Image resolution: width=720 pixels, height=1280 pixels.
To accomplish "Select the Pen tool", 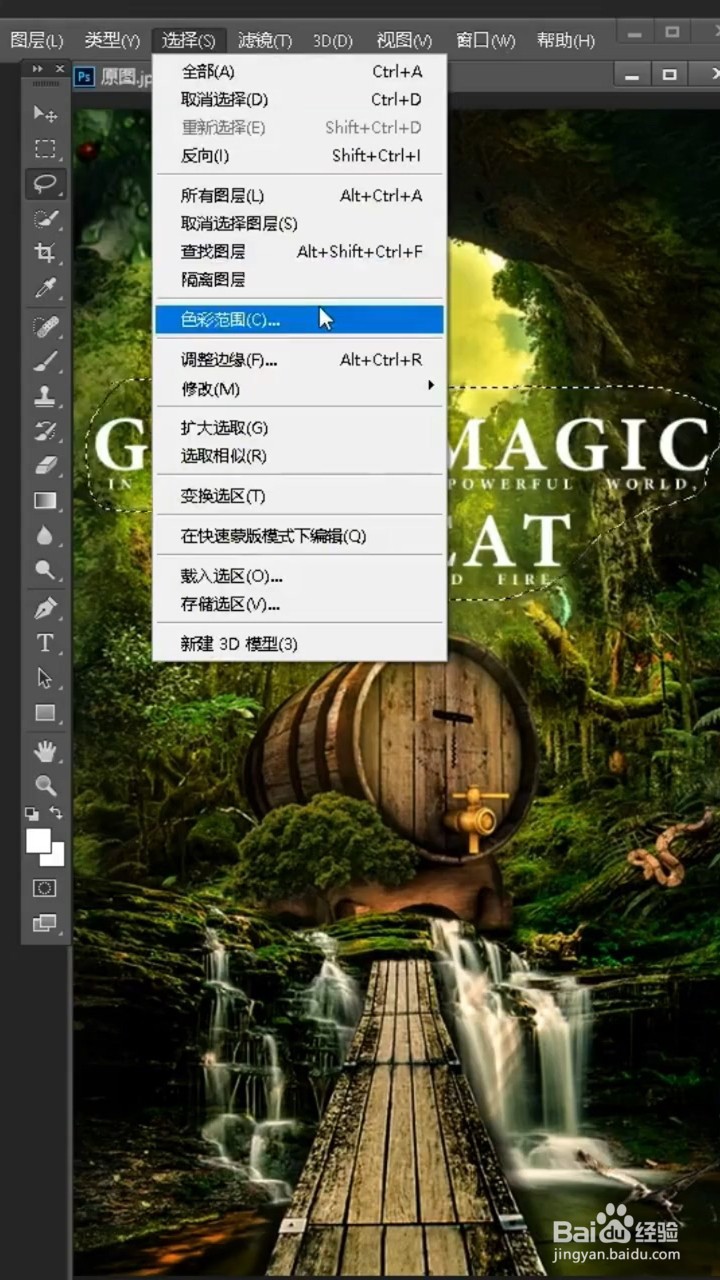I will point(45,608).
